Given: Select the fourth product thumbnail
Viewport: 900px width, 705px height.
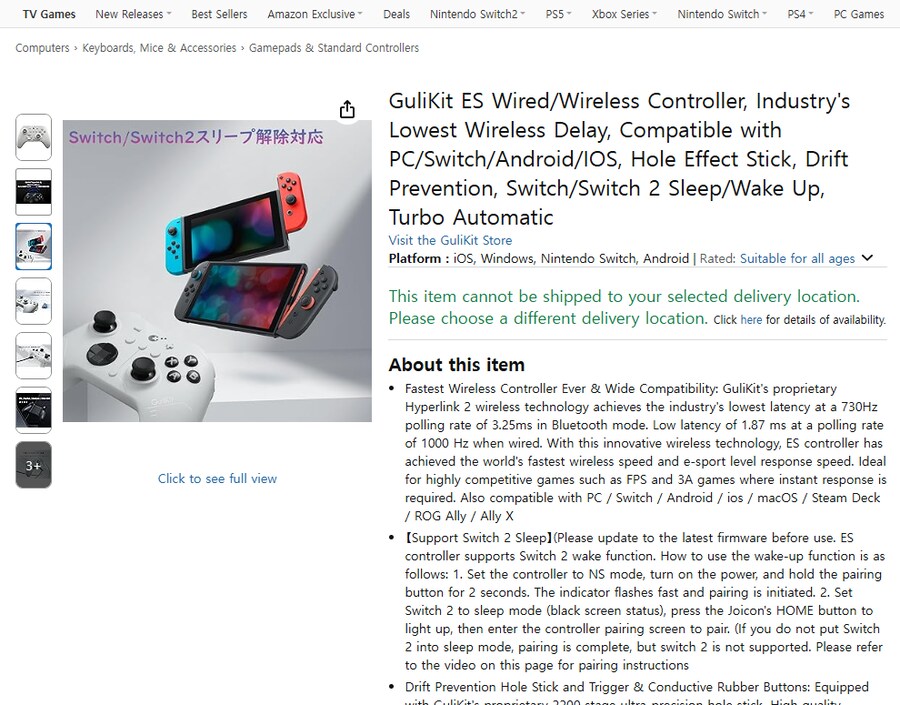Looking at the screenshot, I should (x=33, y=301).
